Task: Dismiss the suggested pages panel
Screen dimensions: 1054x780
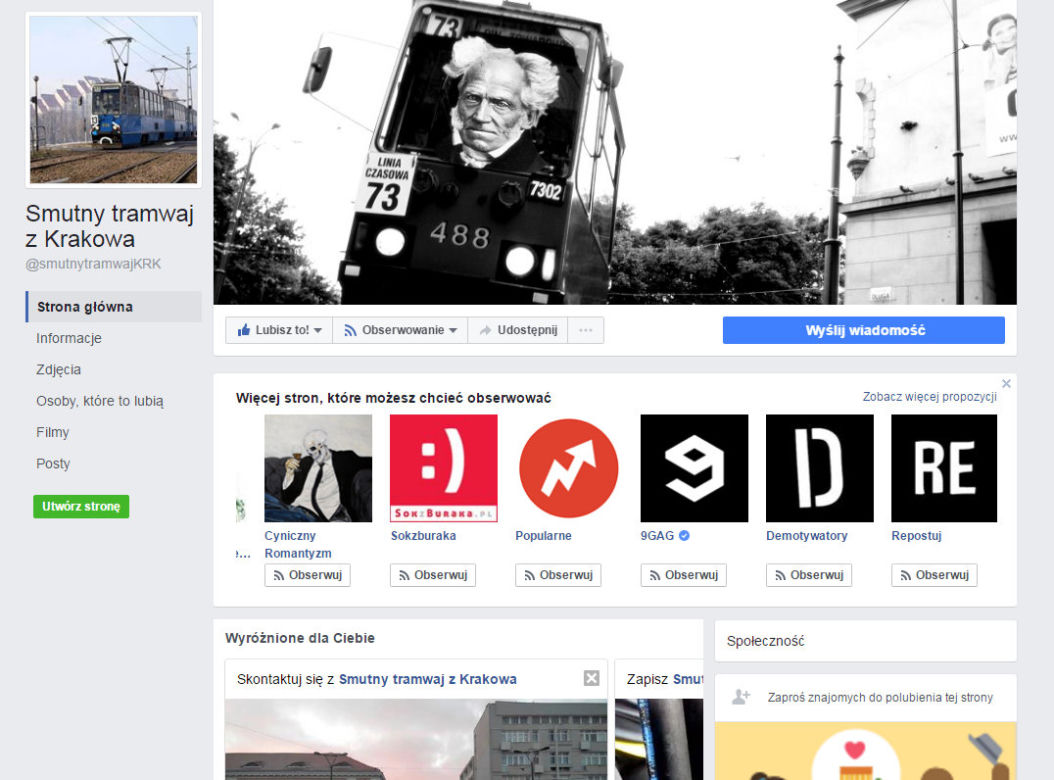Action: [x=1006, y=383]
